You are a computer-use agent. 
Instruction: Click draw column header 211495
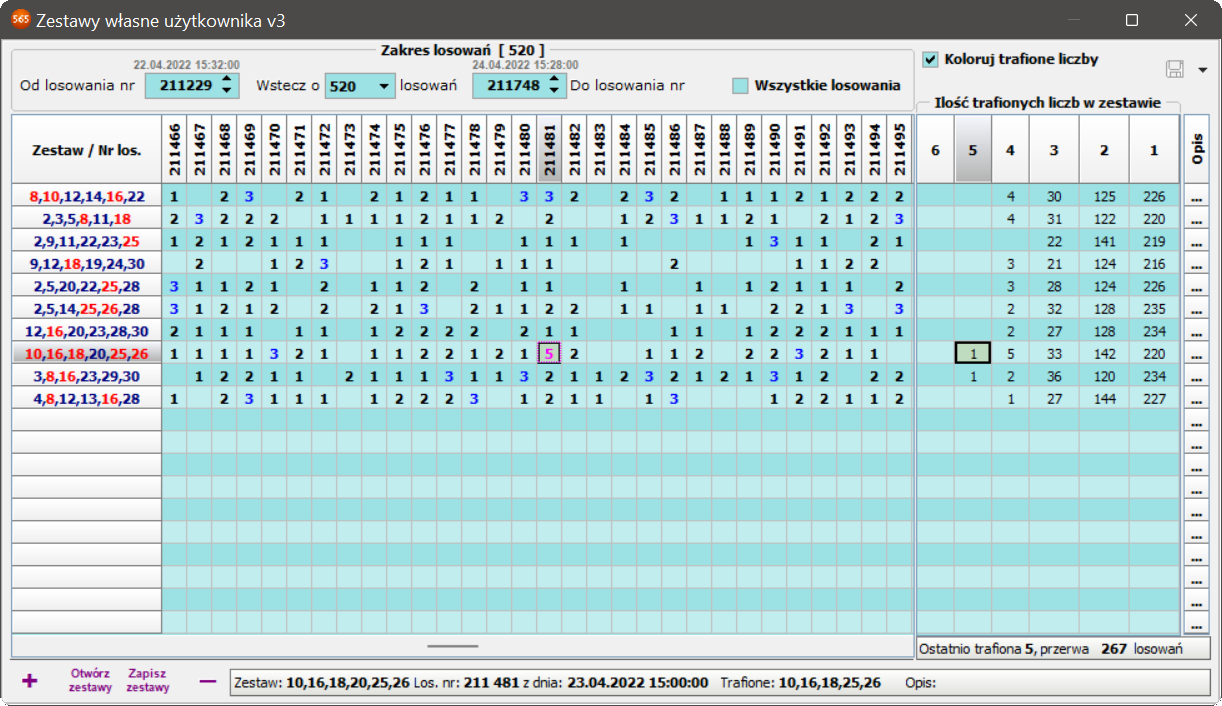(x=899, y=149)
